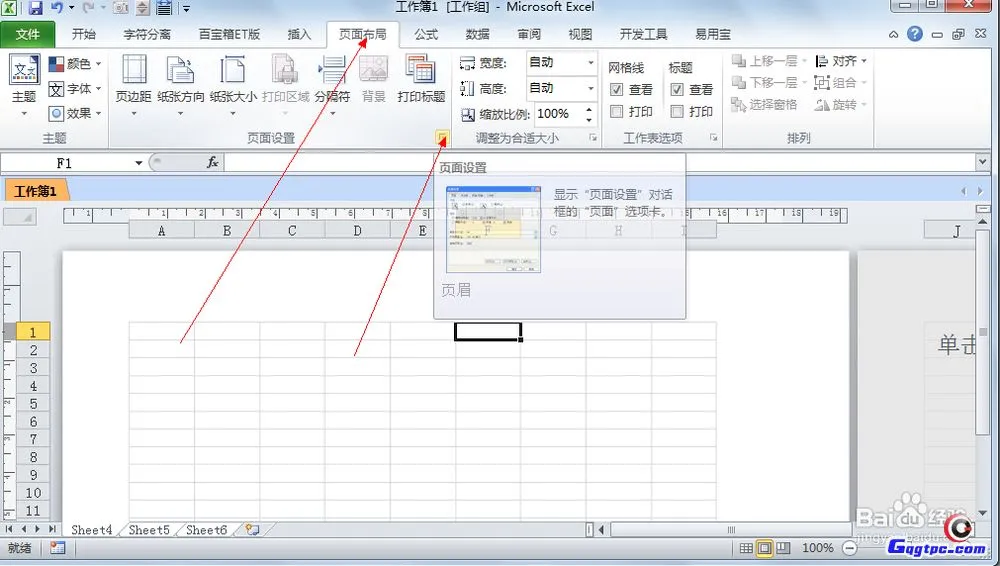Viewport: 1000px width, 566px height.
Task: Switch to Sheet6 tab
Action: click(x=207, y=530)
